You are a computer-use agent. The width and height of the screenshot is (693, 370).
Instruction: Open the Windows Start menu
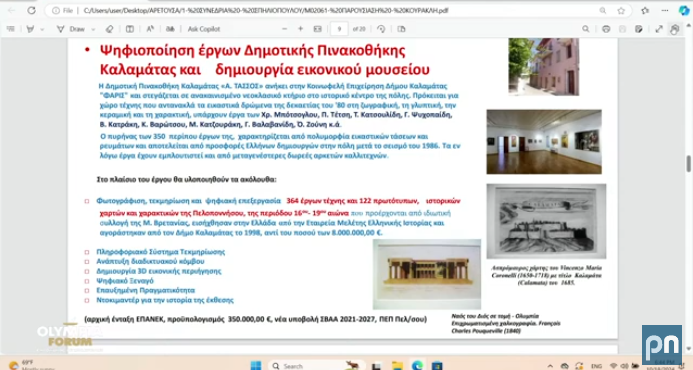point(256,365)
